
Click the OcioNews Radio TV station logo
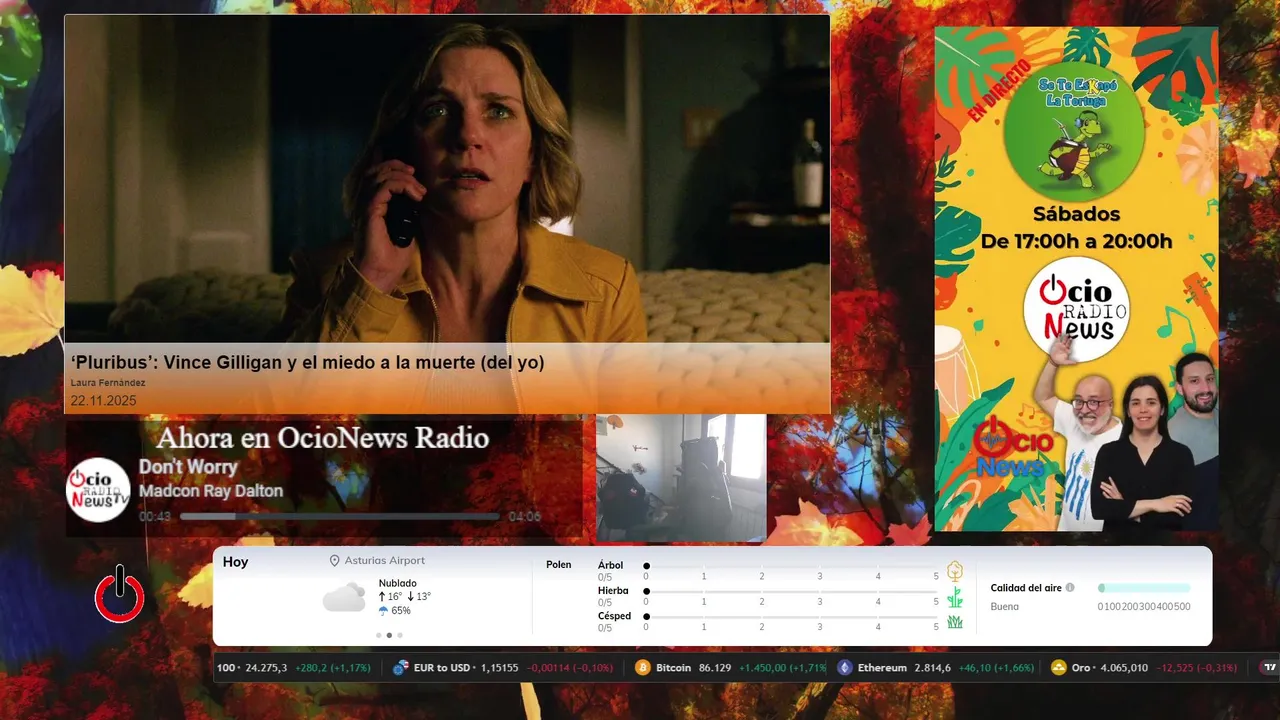point(98,490)
